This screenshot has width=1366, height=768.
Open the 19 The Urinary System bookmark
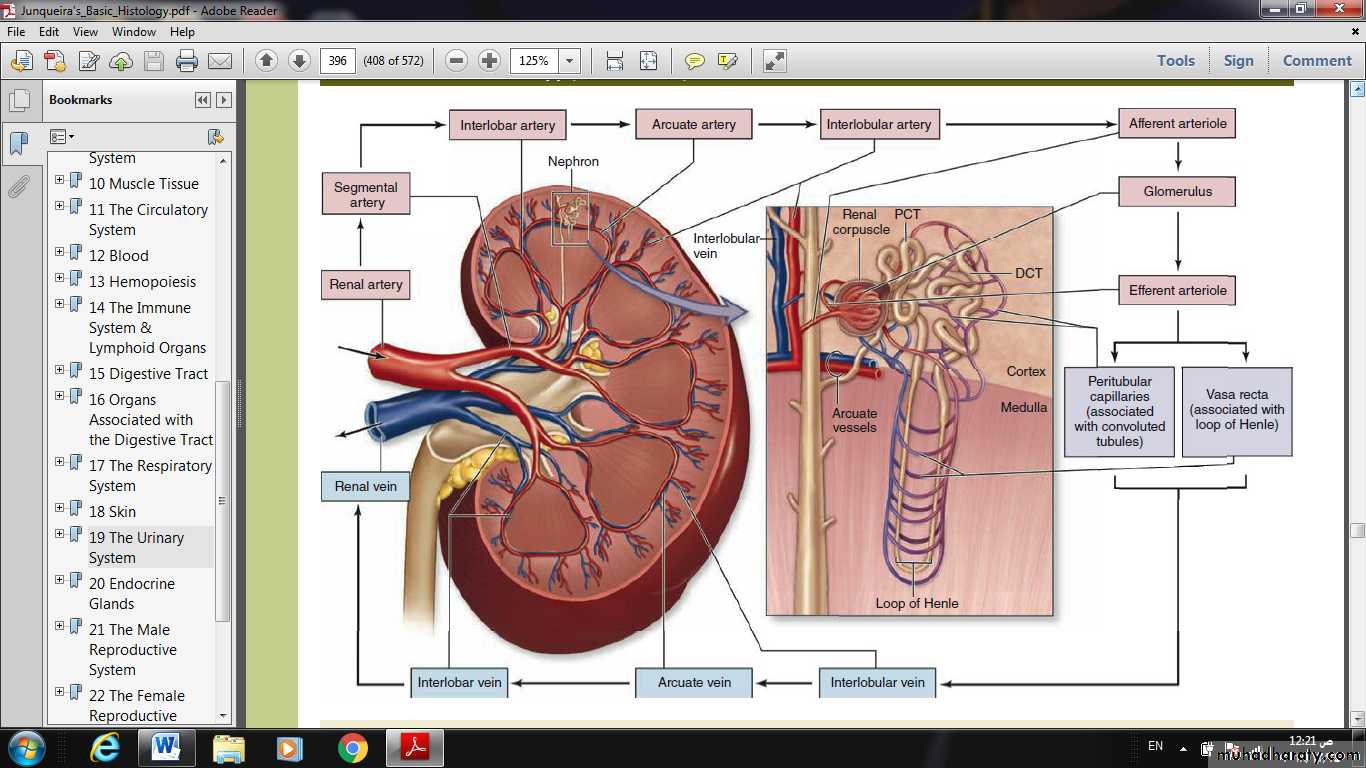136,547
